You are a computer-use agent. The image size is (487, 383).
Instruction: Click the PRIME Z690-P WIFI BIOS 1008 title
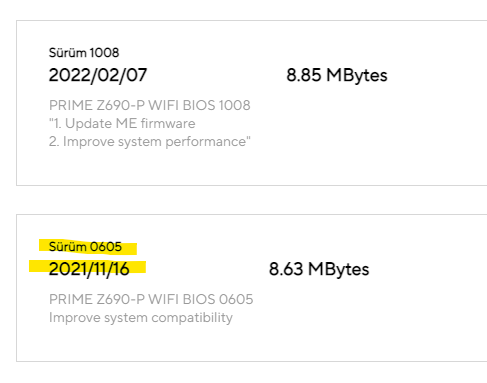point(150,105)
